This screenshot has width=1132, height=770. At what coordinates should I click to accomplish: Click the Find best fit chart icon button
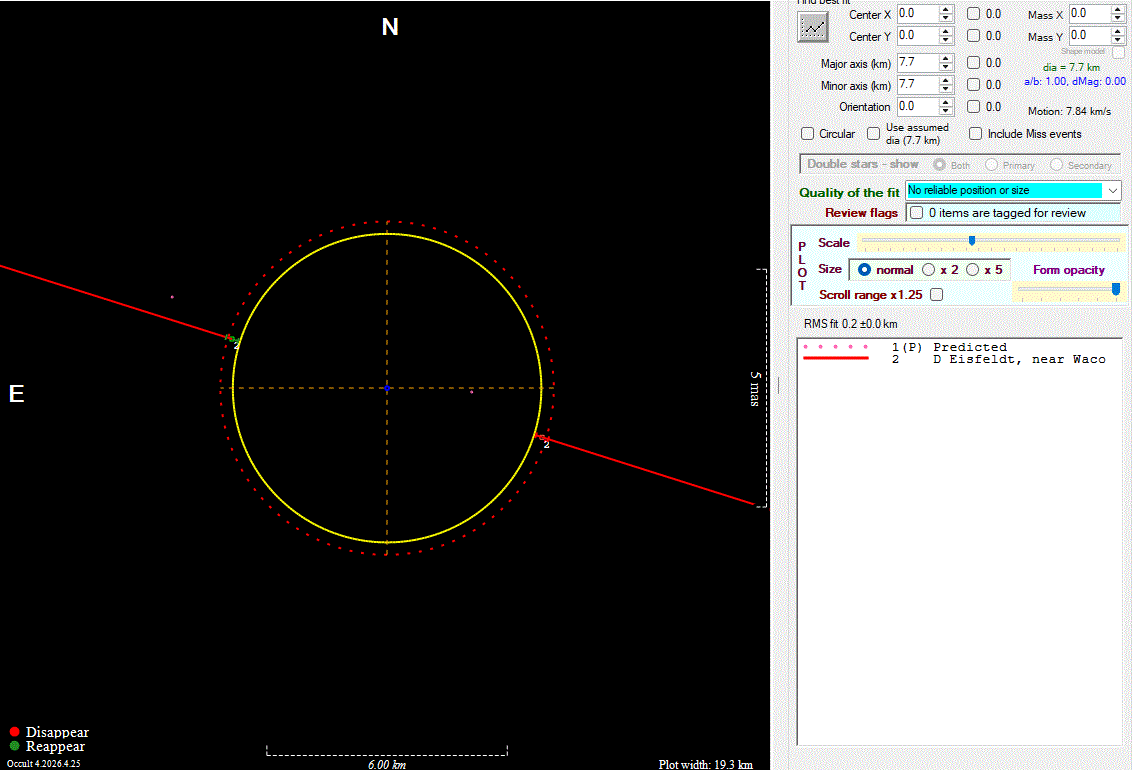[812, 27]
